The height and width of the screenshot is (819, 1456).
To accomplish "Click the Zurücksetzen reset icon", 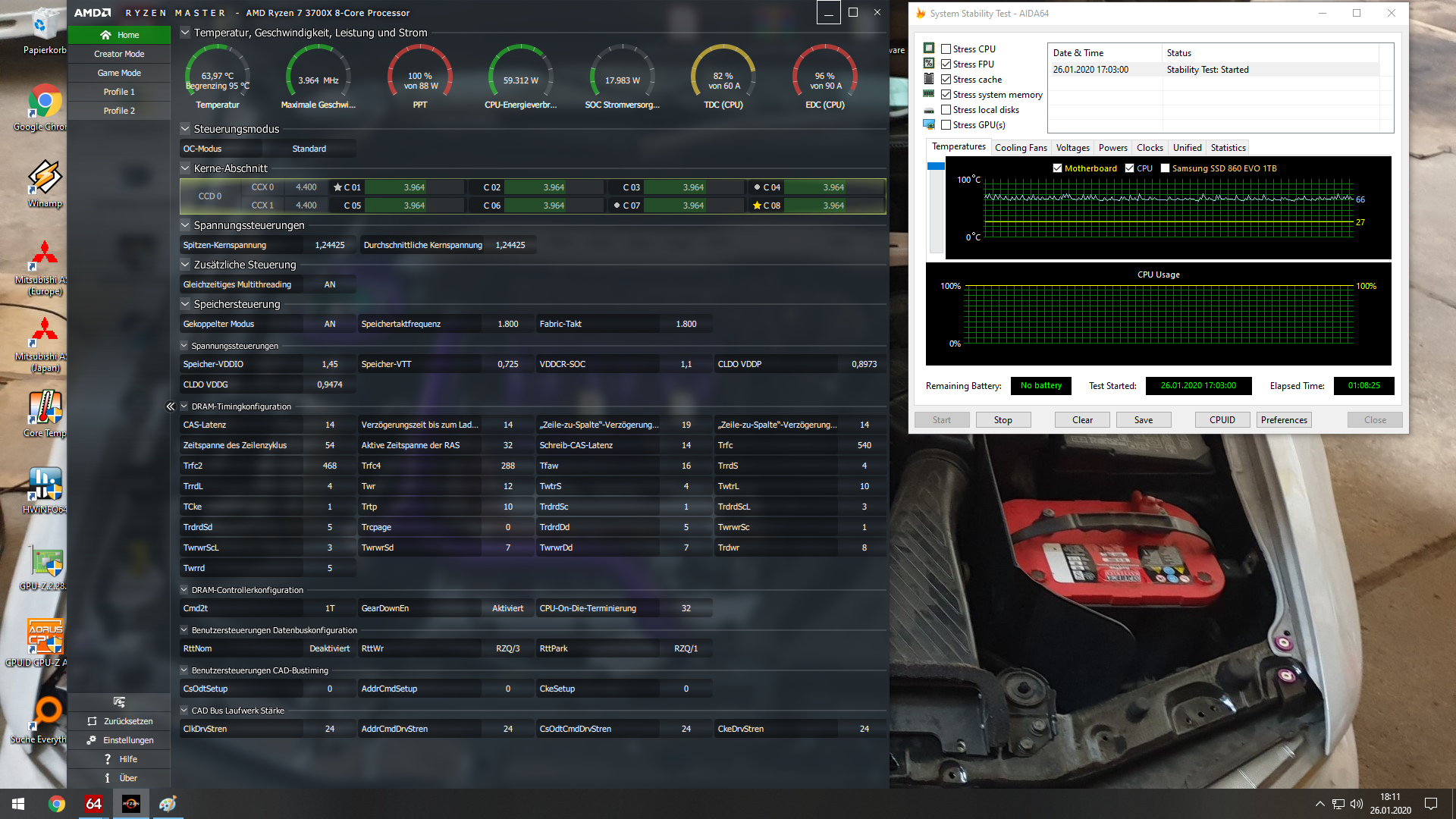I will [x=92, y=721].
